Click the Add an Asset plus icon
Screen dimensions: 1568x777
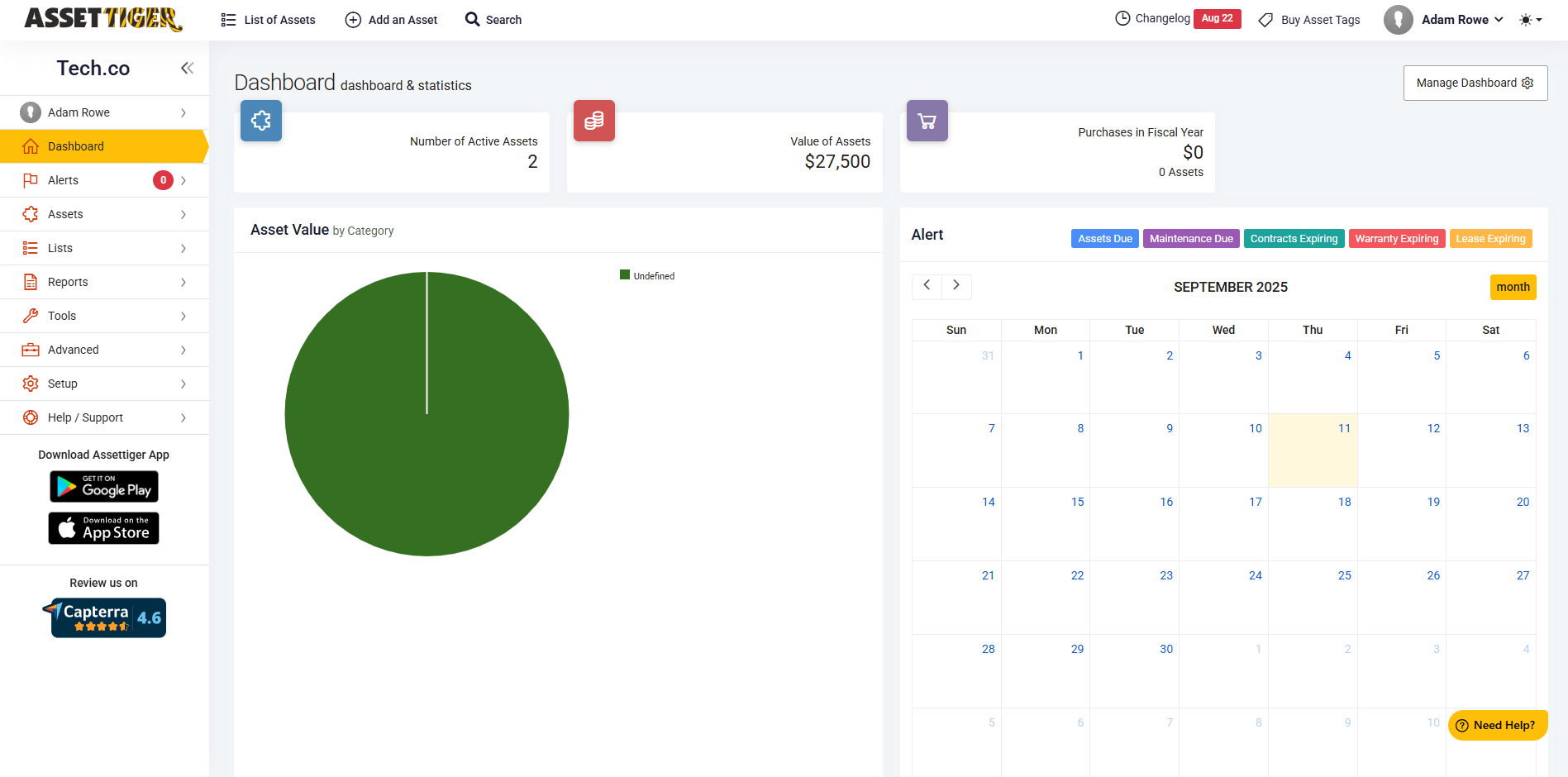coord(353,20)
